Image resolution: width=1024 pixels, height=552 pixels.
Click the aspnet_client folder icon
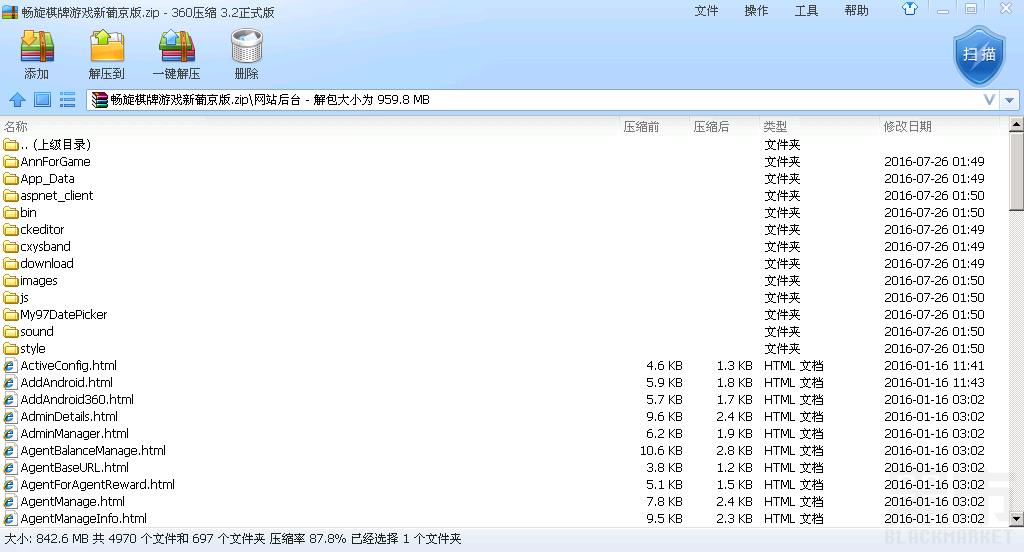tap(10, 195)
